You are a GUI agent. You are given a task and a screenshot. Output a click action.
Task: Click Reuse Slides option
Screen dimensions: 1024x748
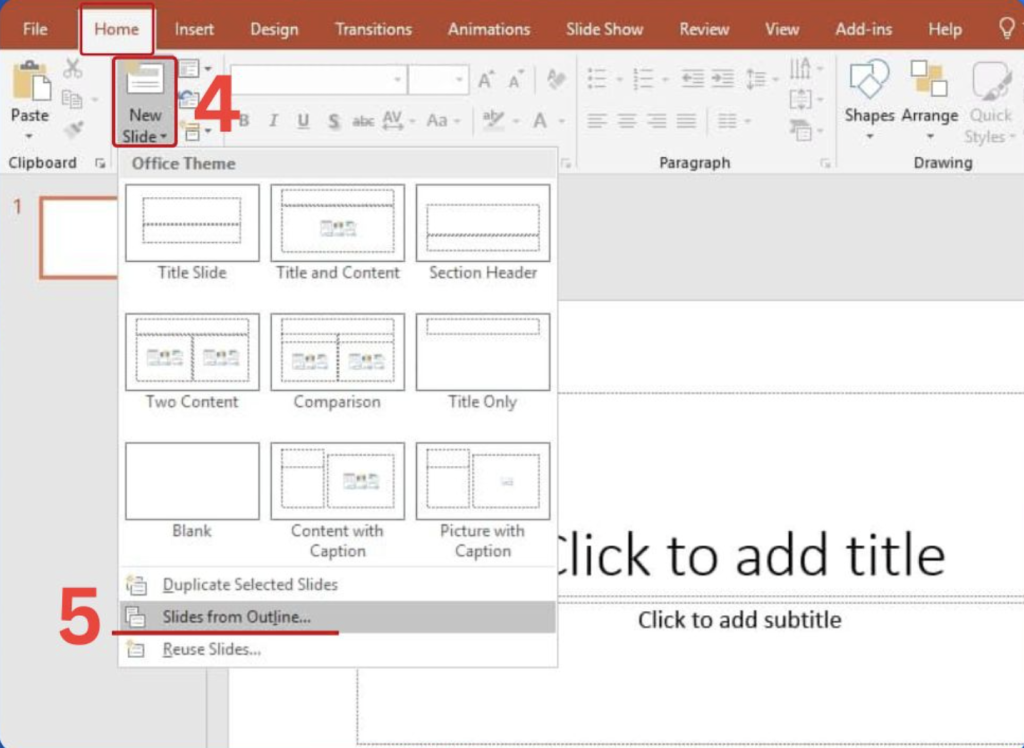(211, 649)
